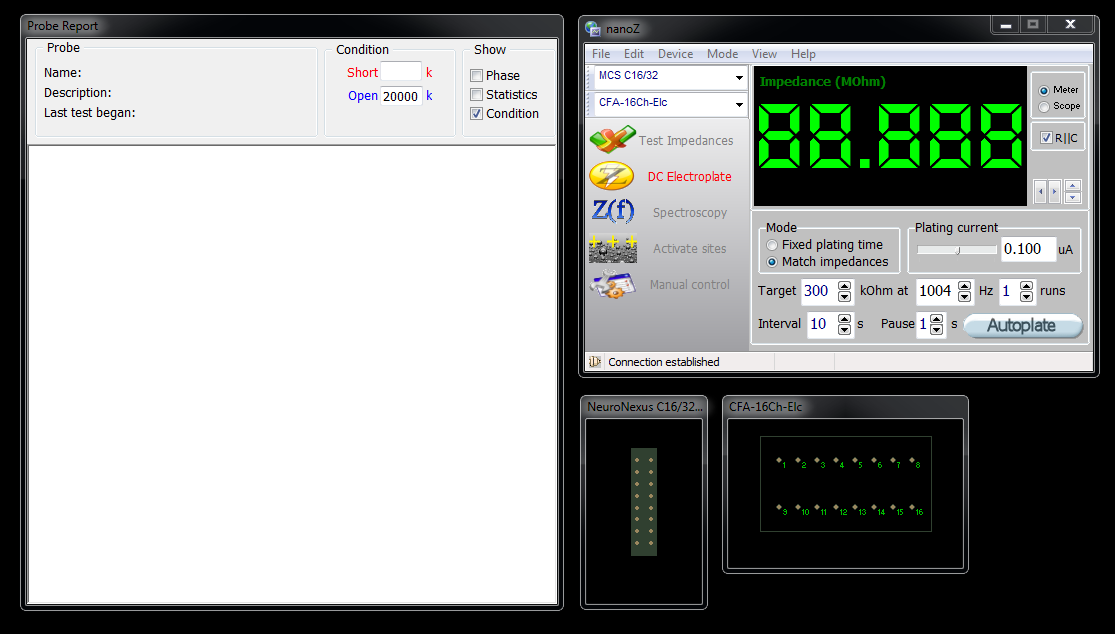Click electrode site 1 in CFA-16Ch-Elc
Image resolution: width=1115 pixels, height=634 pixels.
[780, 460]
